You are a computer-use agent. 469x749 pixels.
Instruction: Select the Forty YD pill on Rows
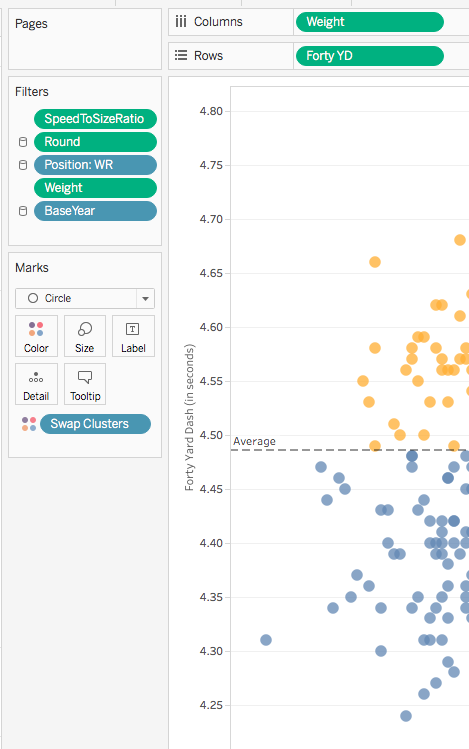pos(370,56)
